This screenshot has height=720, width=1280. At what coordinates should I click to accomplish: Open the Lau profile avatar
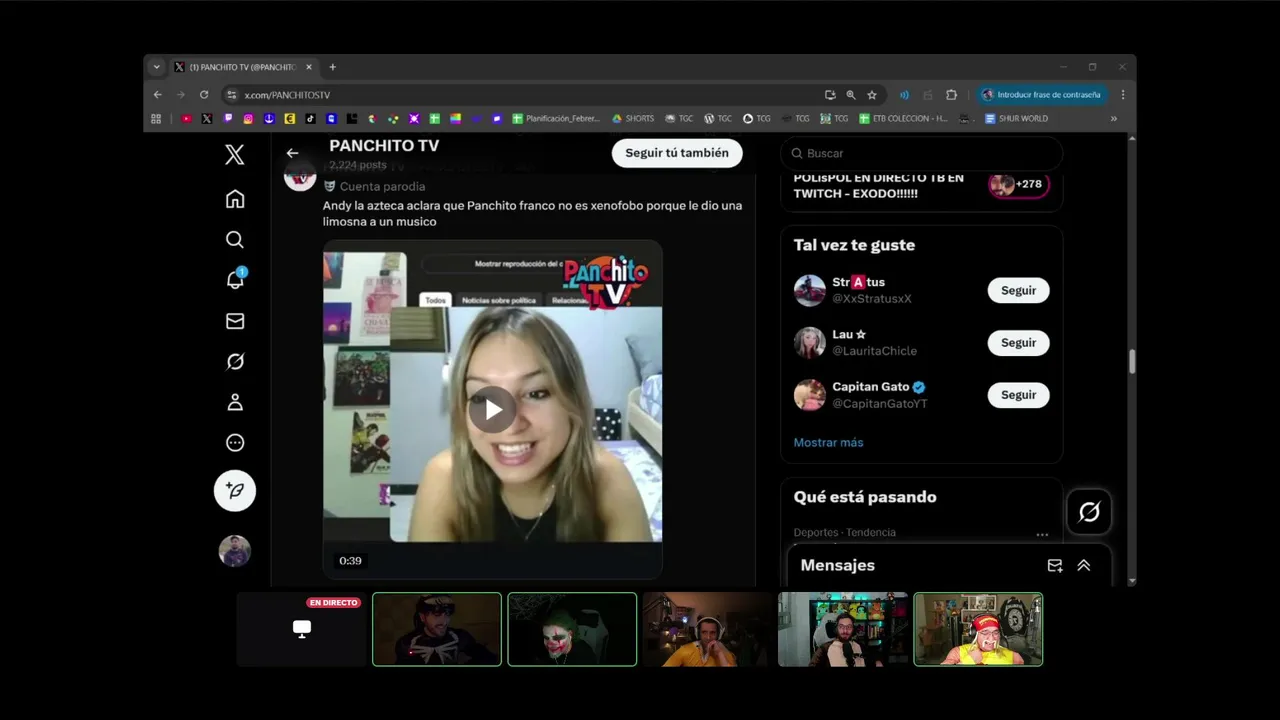[809, 342]
